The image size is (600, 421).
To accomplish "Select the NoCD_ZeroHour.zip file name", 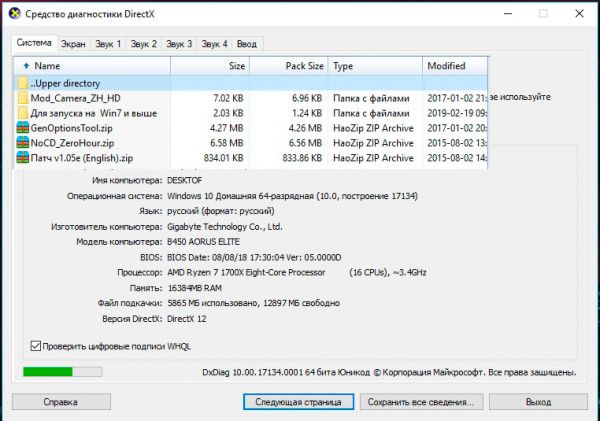I will [x=72, y=143].
